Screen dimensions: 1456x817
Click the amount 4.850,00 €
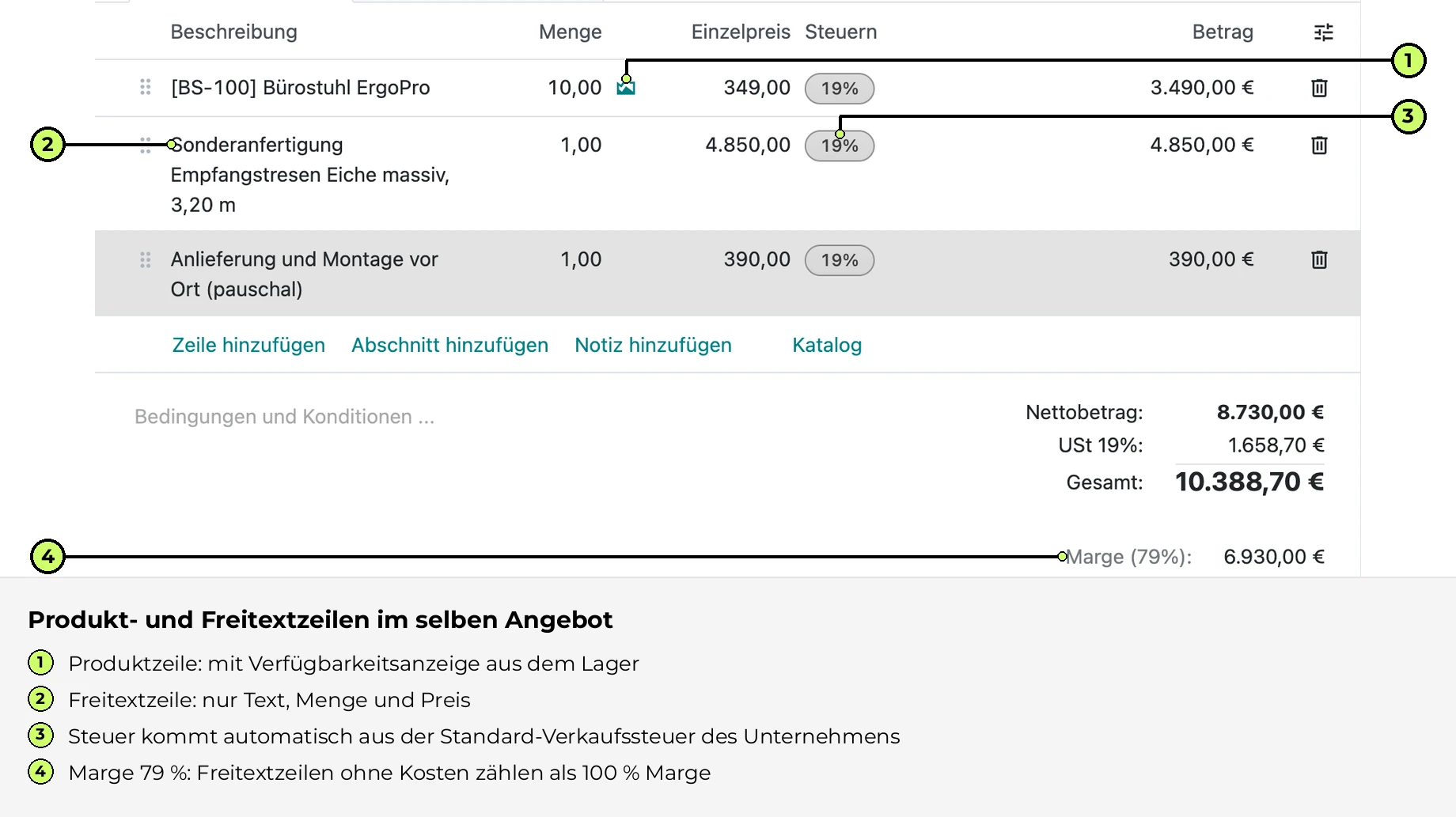click(1202, 145)
